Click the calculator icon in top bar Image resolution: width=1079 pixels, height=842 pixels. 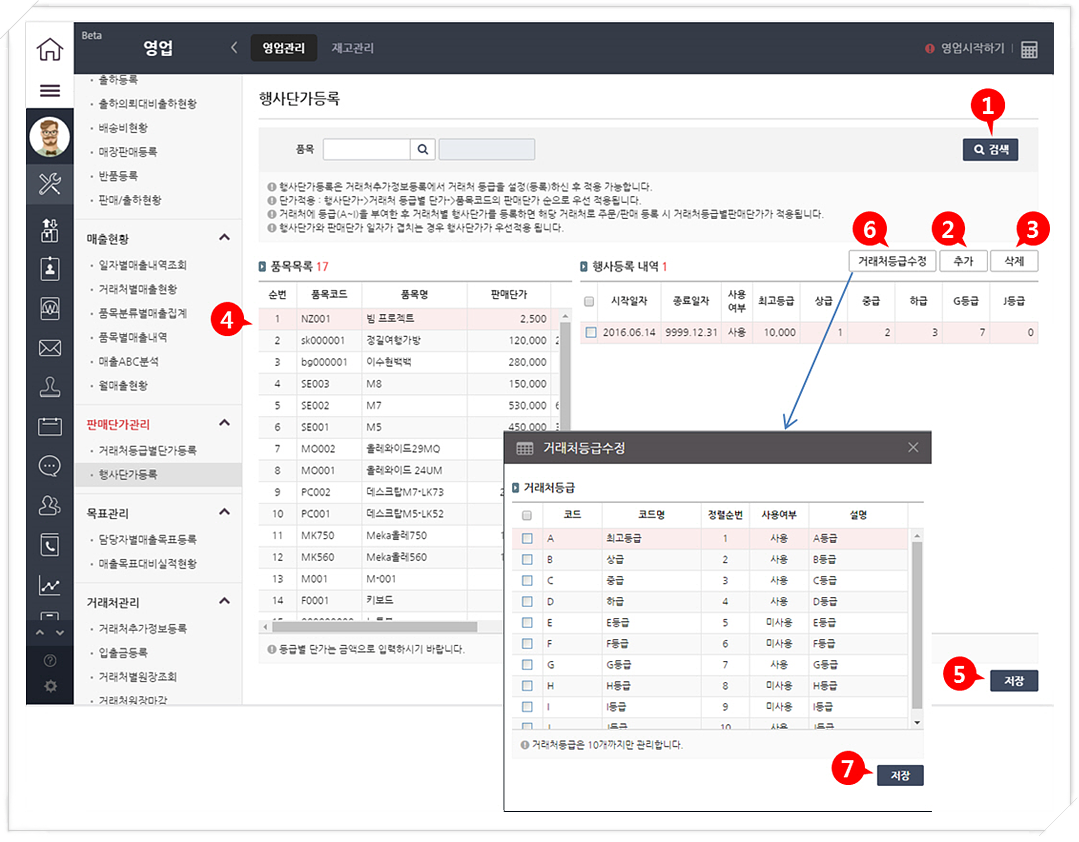pyautogui.click(x=1029, y=49)
